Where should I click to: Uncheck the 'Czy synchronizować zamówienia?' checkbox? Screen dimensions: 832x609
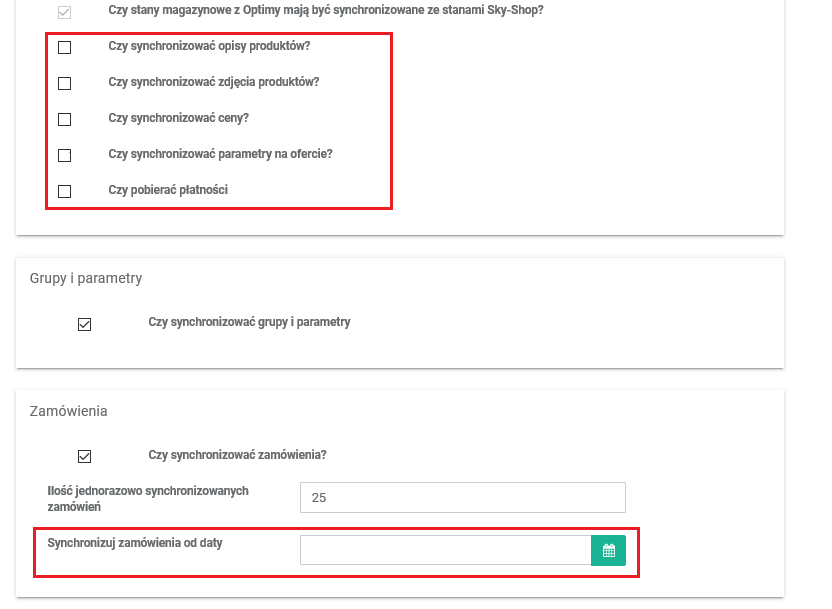coord(84,456)
